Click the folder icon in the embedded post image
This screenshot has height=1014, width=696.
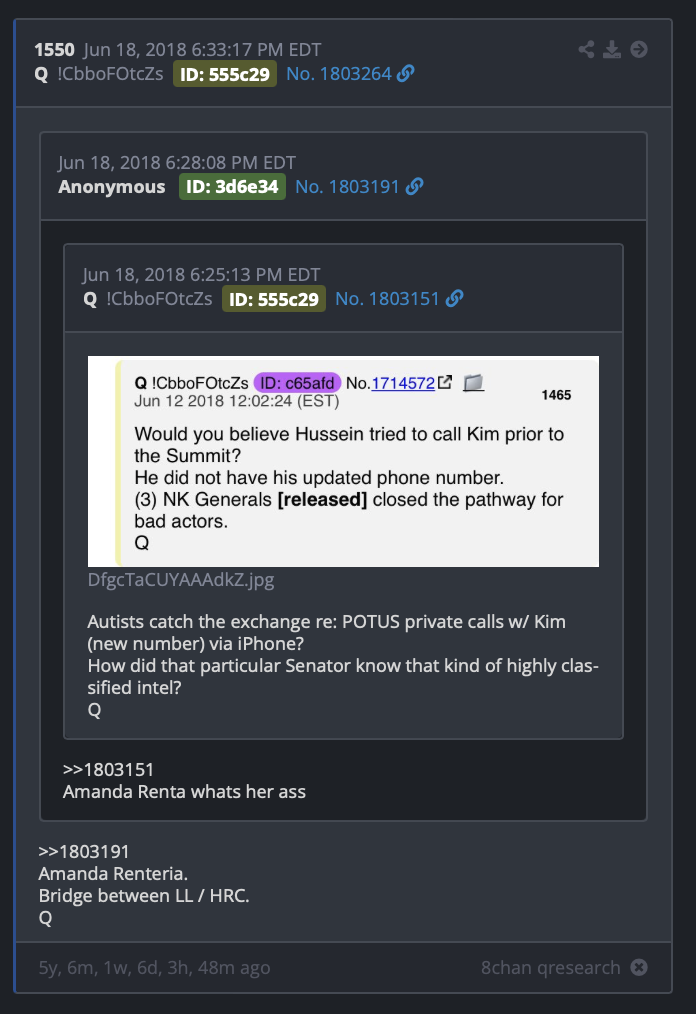[473, 383]
